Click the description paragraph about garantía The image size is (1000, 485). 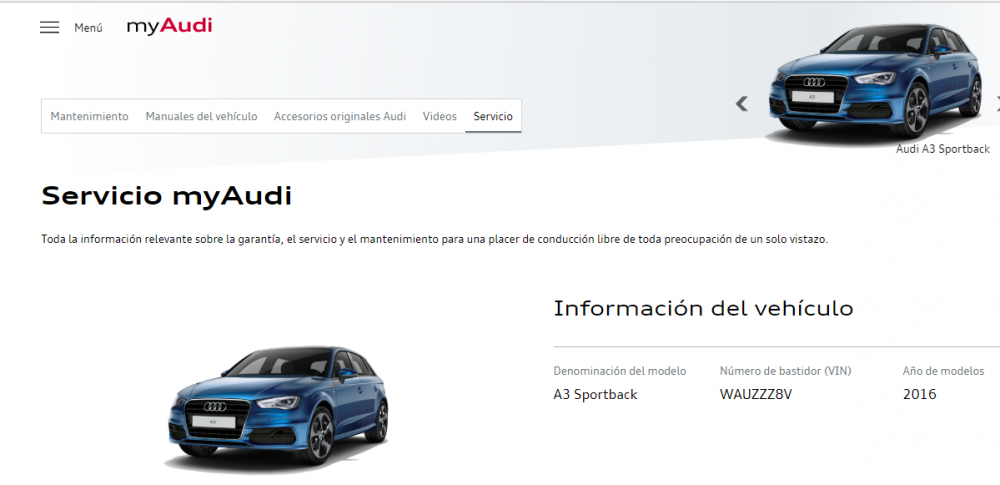click(434, 240)
